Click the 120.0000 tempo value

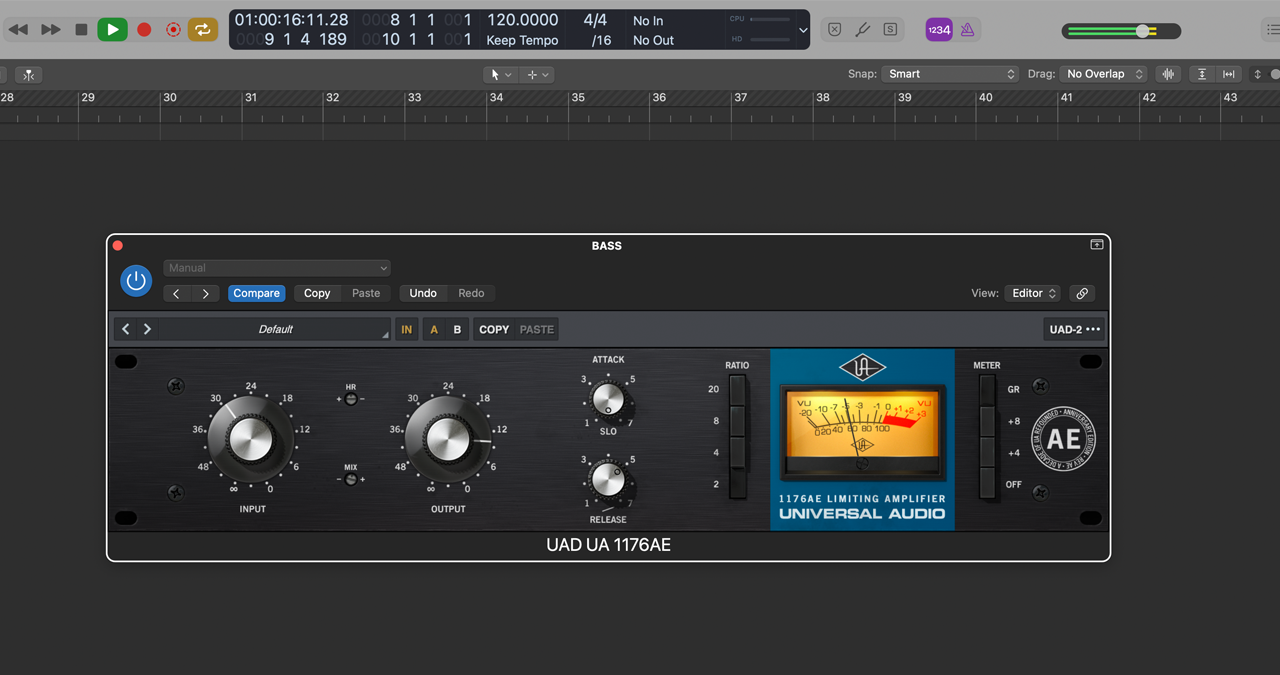[522, 20]
